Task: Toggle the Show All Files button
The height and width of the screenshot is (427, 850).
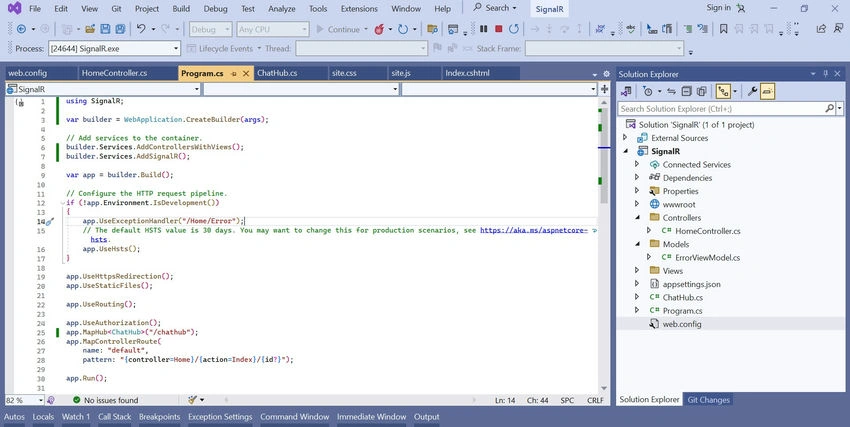Action: (701, 92)
